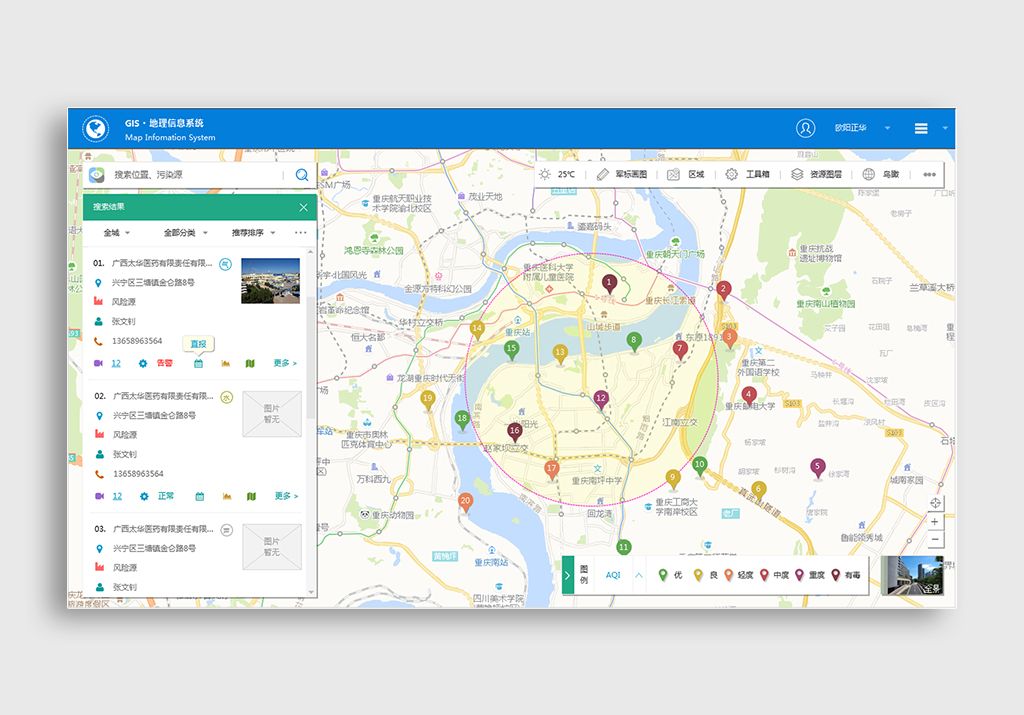Viewport: 1024px width, 715px height.
Task: Collapse the 图例 legend bar with green arrow
Action: (568, 575)
